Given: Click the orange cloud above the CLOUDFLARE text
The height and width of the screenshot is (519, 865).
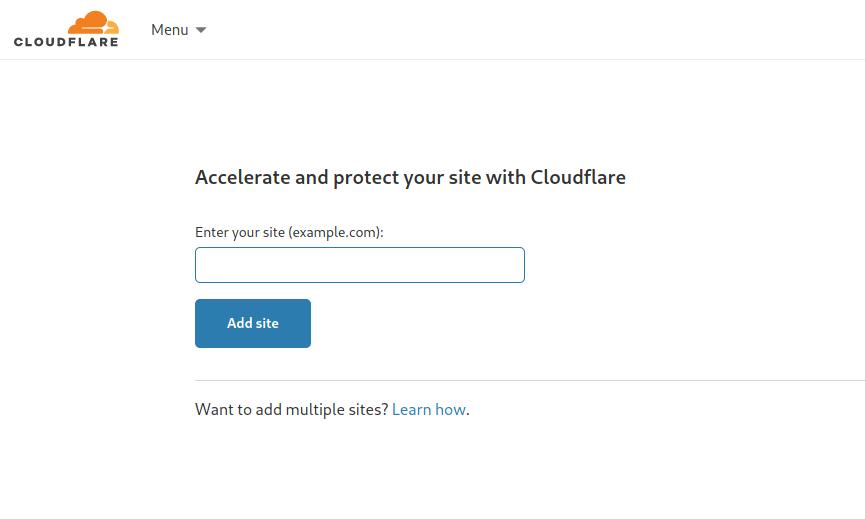Looking at the screenshot, I should coord(93,23).
